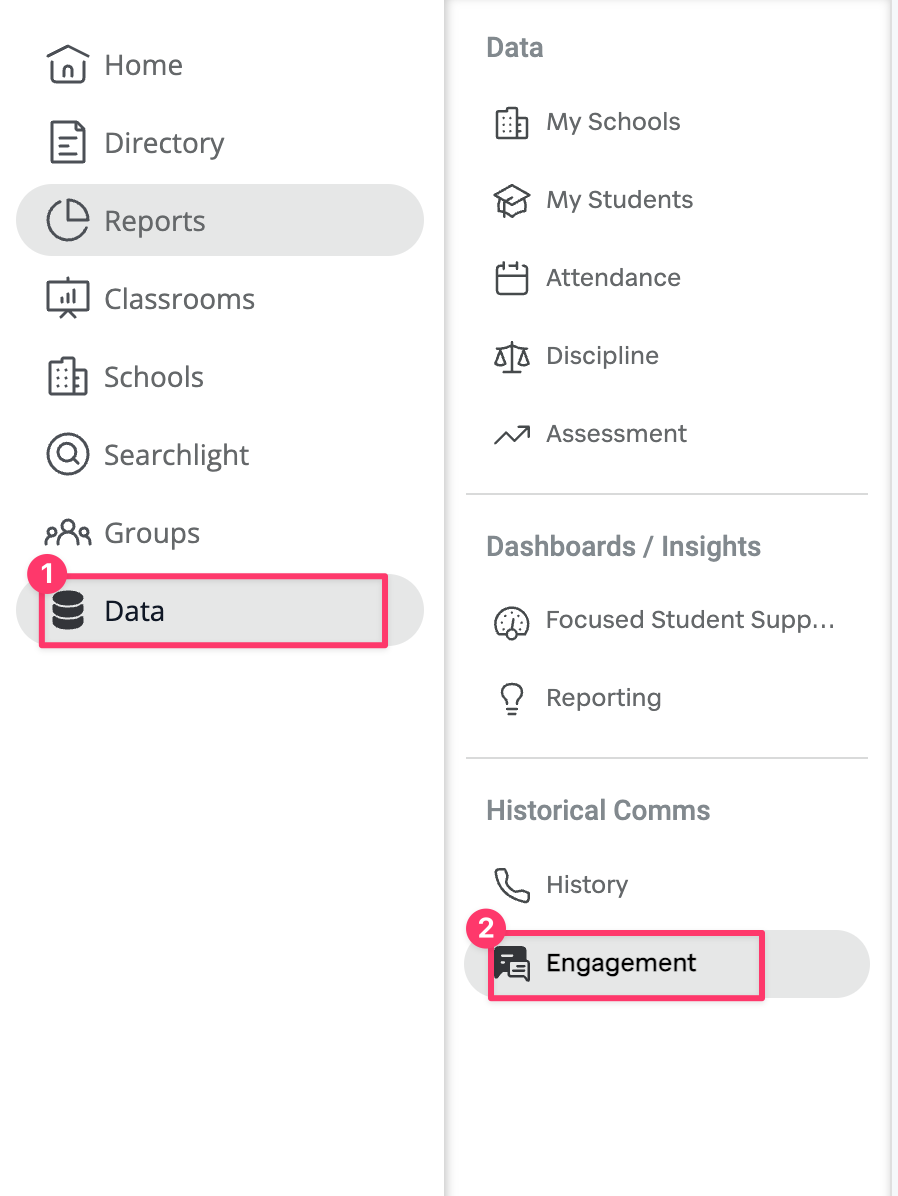Open the Searchlight magnifier icon
The image size is (898, 1196).
[x=68, y=454]
